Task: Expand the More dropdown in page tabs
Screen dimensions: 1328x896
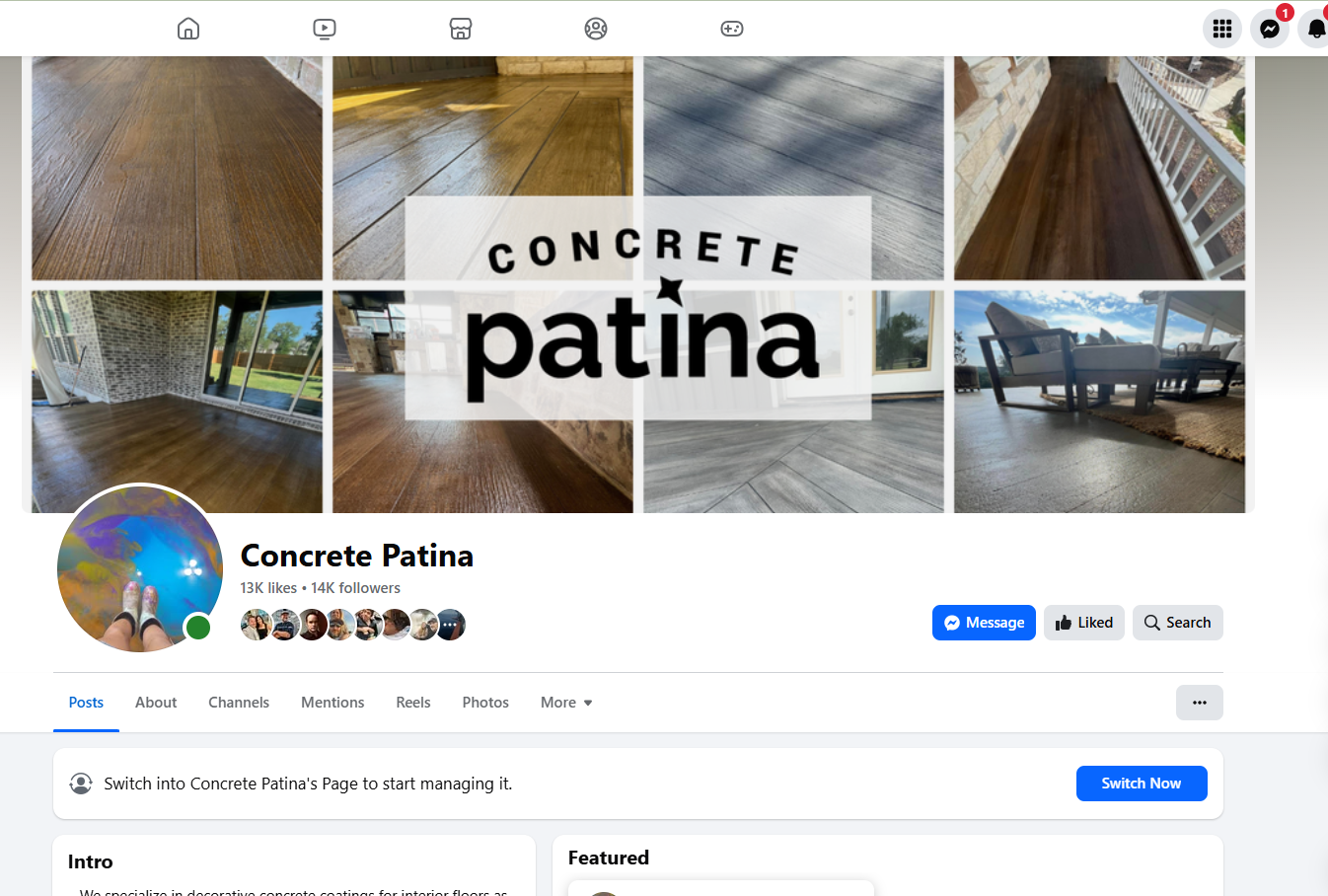Action: tap(566, 703)
